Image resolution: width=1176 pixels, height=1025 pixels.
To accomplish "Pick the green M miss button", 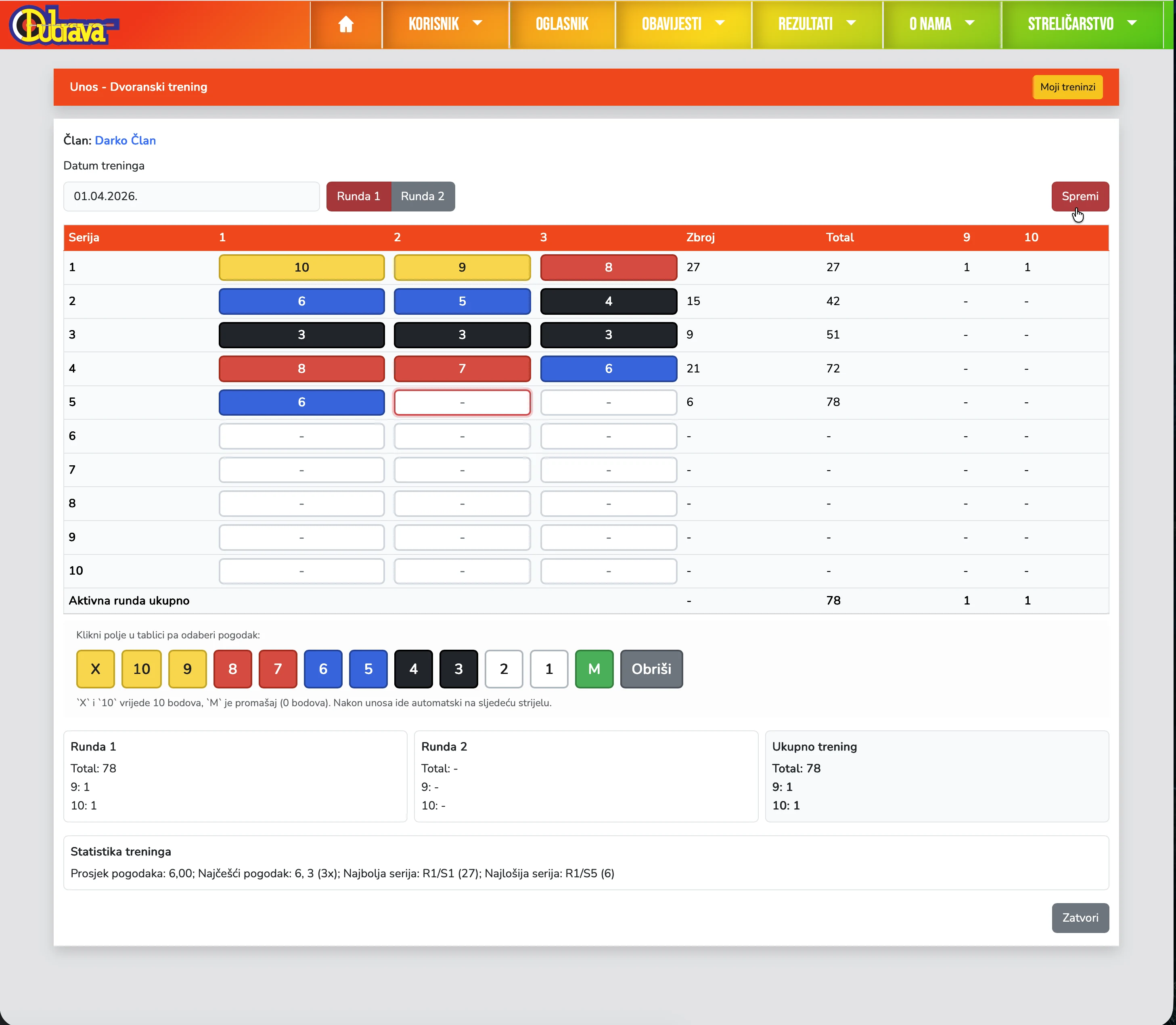I will (594, 669).
